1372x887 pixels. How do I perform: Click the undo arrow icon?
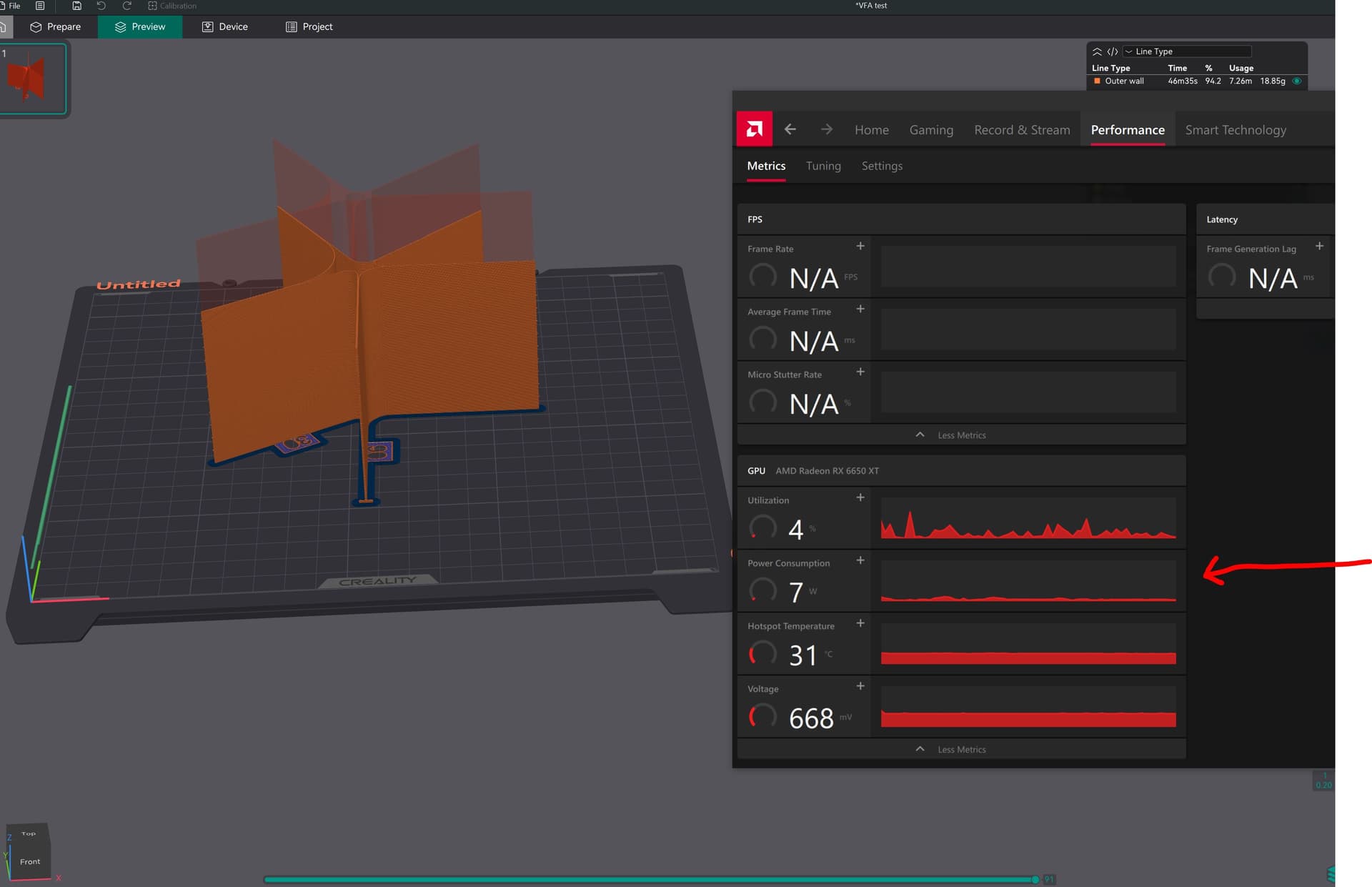(101, 6)
